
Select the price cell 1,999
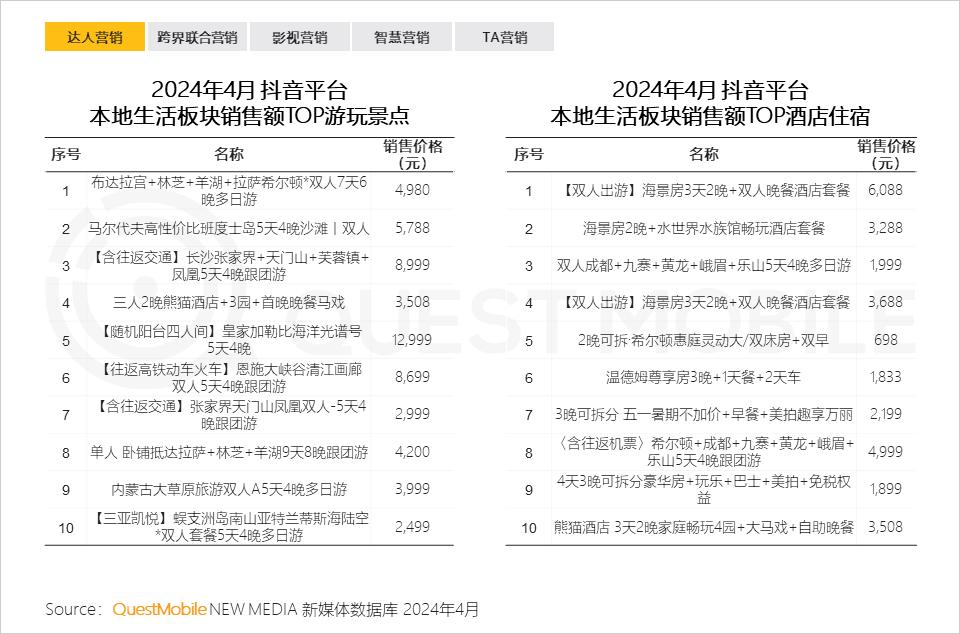pyautogui.click(x=885, y=265)
